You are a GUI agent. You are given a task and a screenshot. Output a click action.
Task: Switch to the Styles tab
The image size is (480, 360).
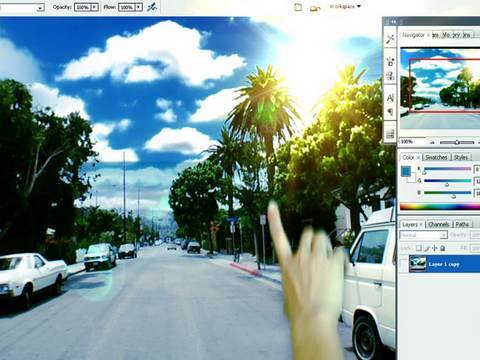pos(461,157)
